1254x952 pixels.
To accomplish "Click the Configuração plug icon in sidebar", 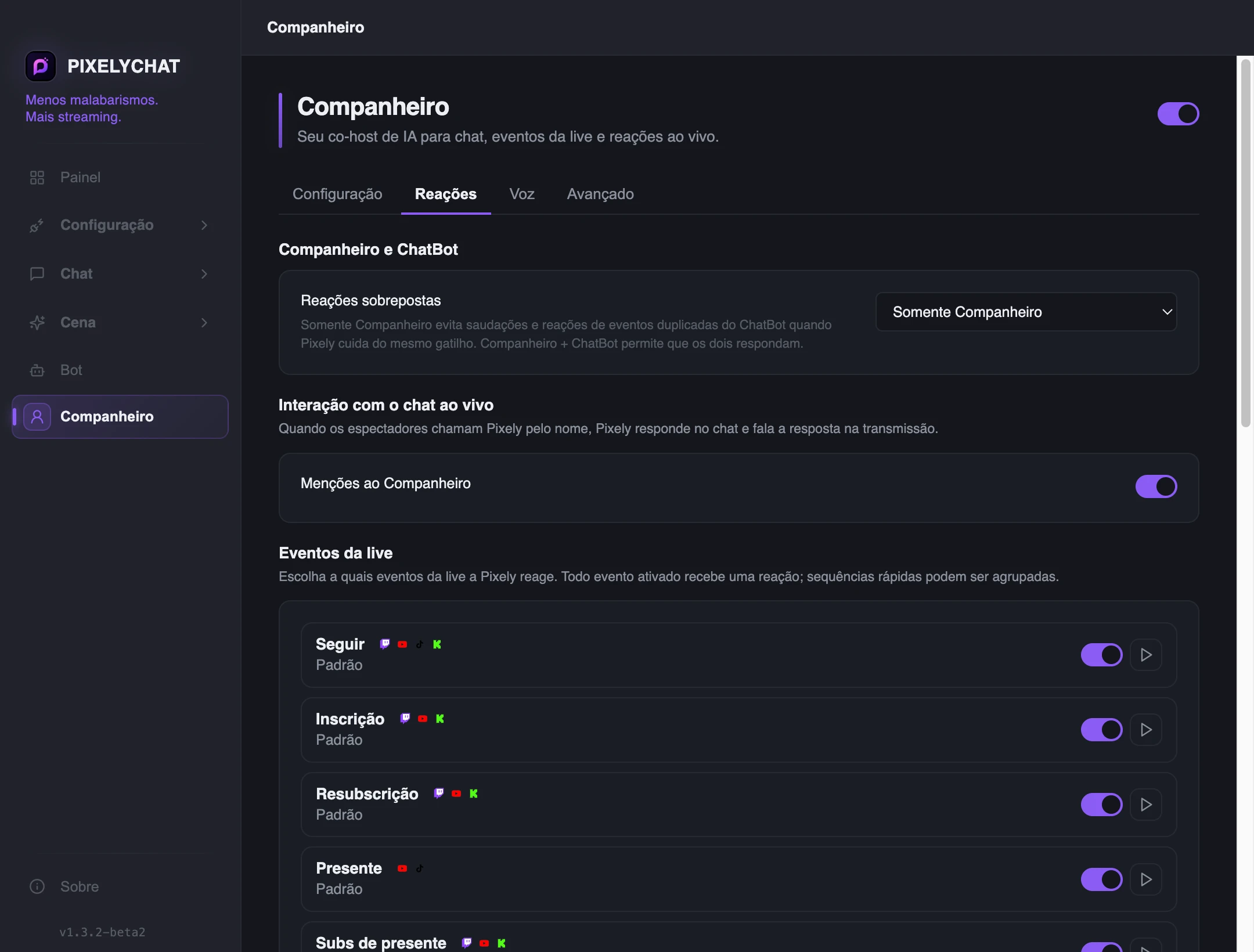I will pos(37,225).
